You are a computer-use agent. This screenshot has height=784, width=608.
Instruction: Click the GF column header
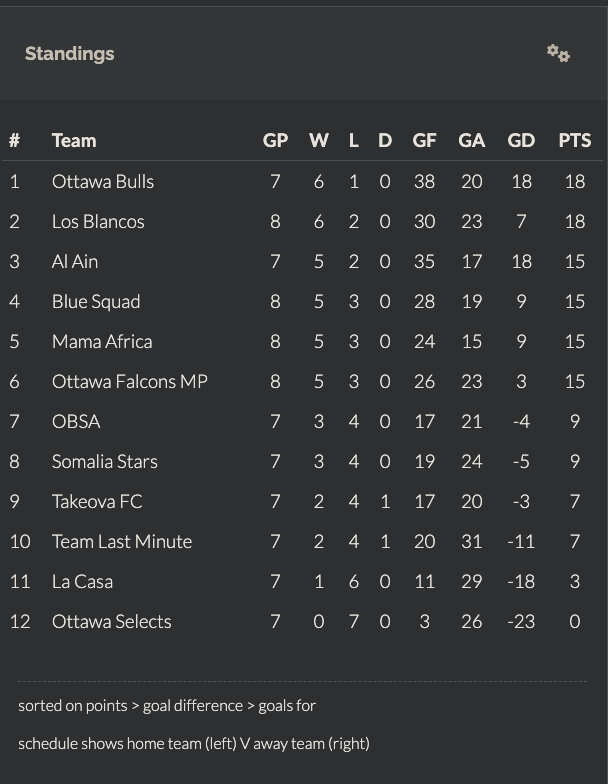click(424, 140)
